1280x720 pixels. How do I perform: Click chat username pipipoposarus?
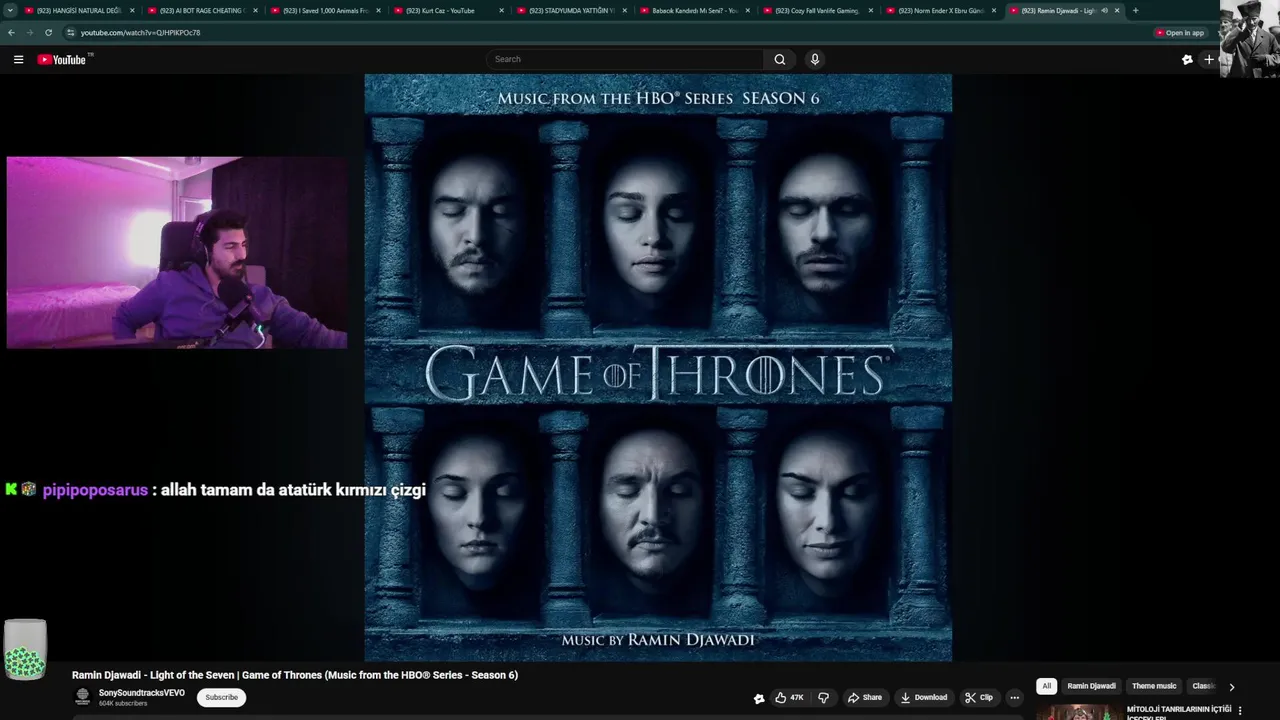tap(95, 490)
